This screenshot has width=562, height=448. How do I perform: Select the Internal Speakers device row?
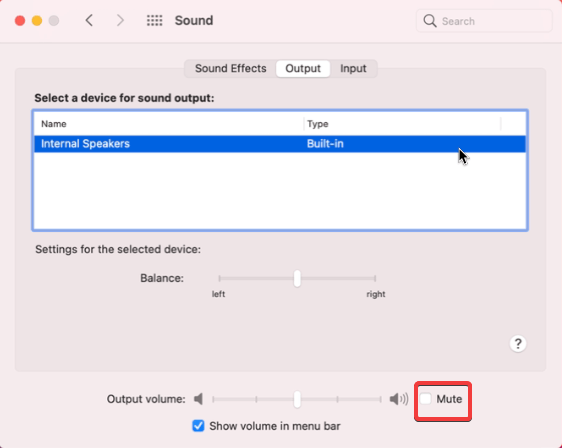pyautogui.click(x=280, y=144)
